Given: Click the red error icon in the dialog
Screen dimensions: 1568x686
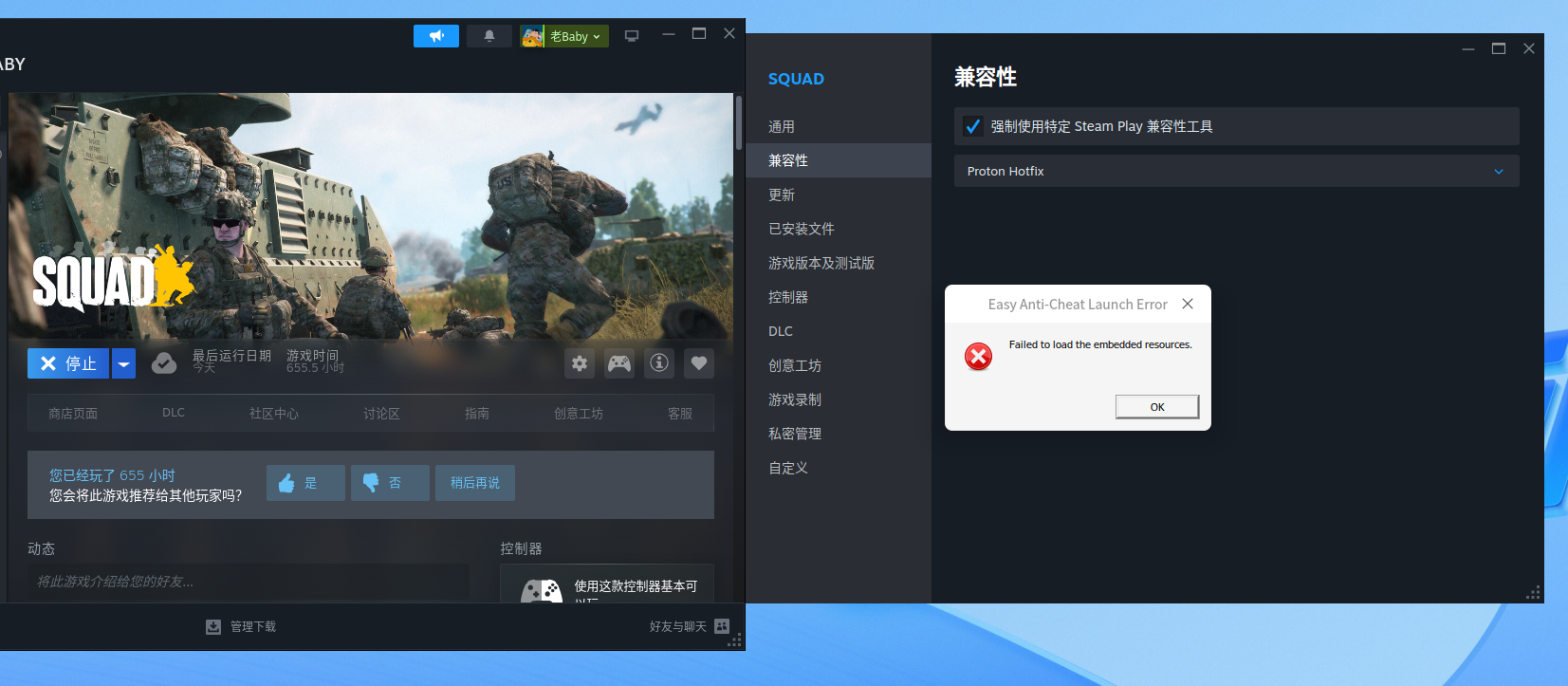Looking at the screenshot, I should point(978,356).
